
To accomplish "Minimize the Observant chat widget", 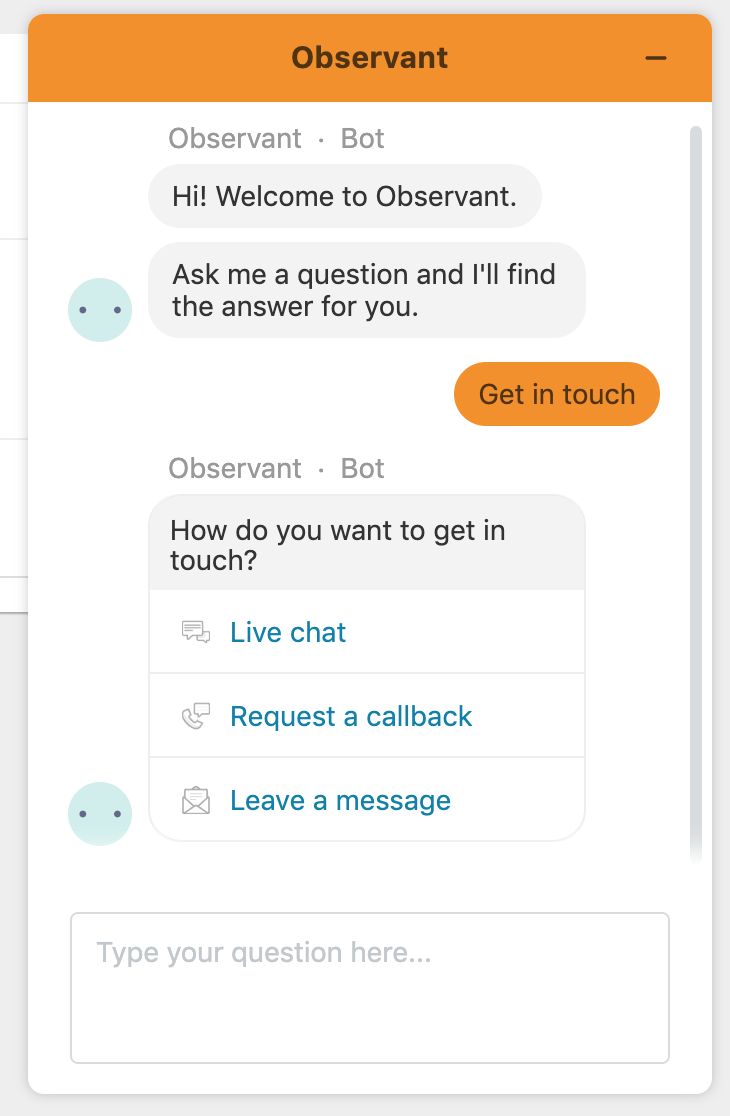I will (656, 58).
